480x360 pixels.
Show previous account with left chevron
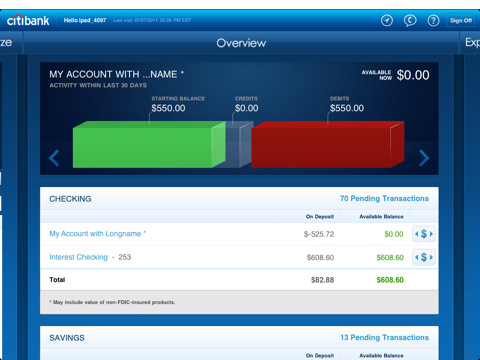54,158
